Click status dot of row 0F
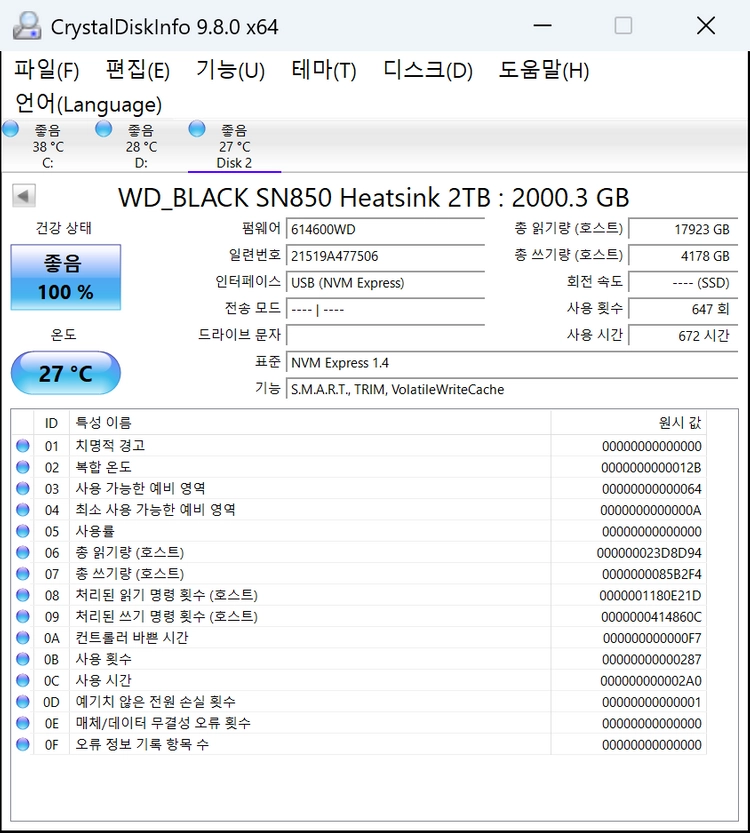The image size is (750, 833). click(x=23, y=744)
